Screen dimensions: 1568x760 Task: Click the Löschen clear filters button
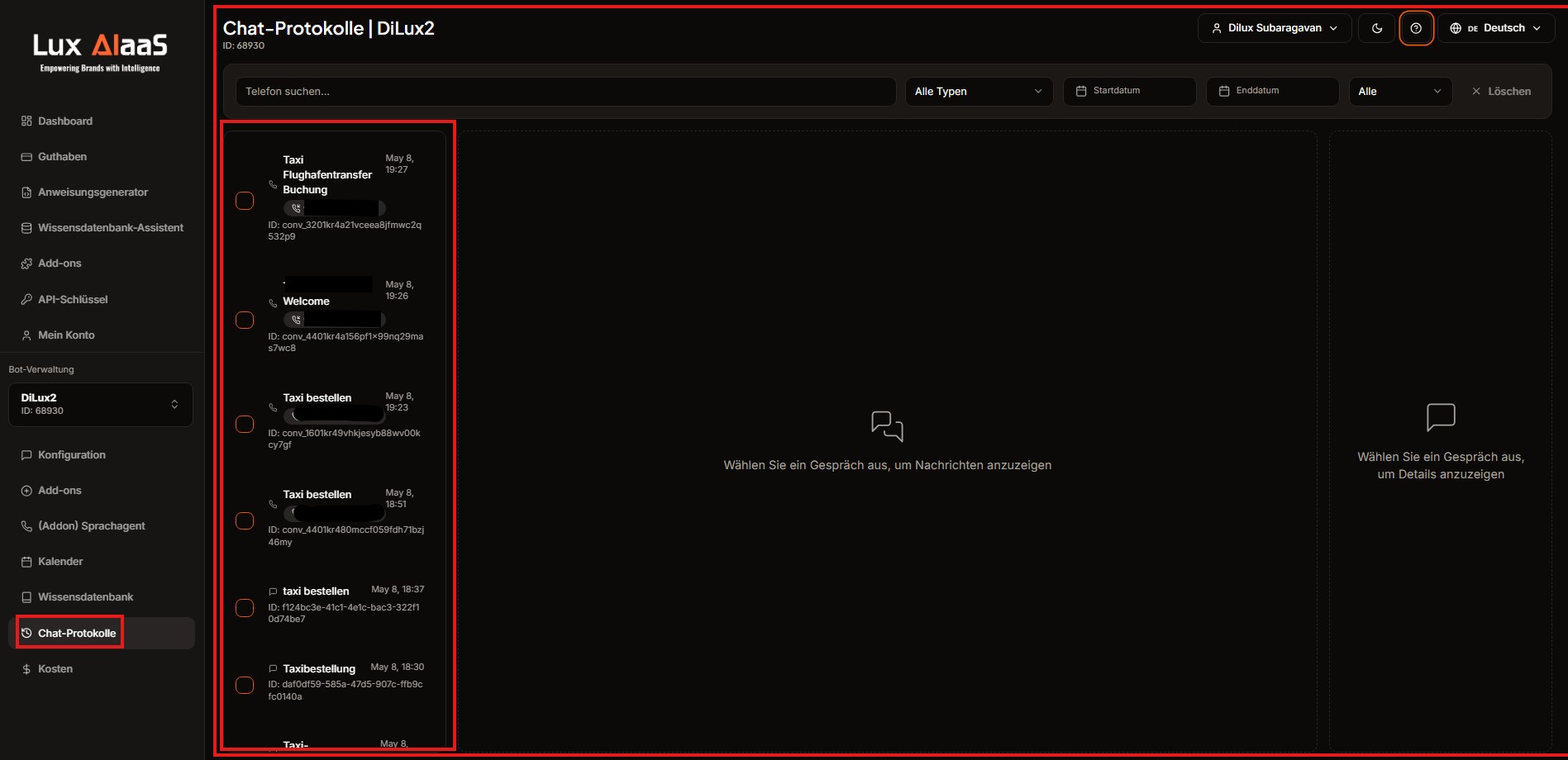pos(1501,91)
